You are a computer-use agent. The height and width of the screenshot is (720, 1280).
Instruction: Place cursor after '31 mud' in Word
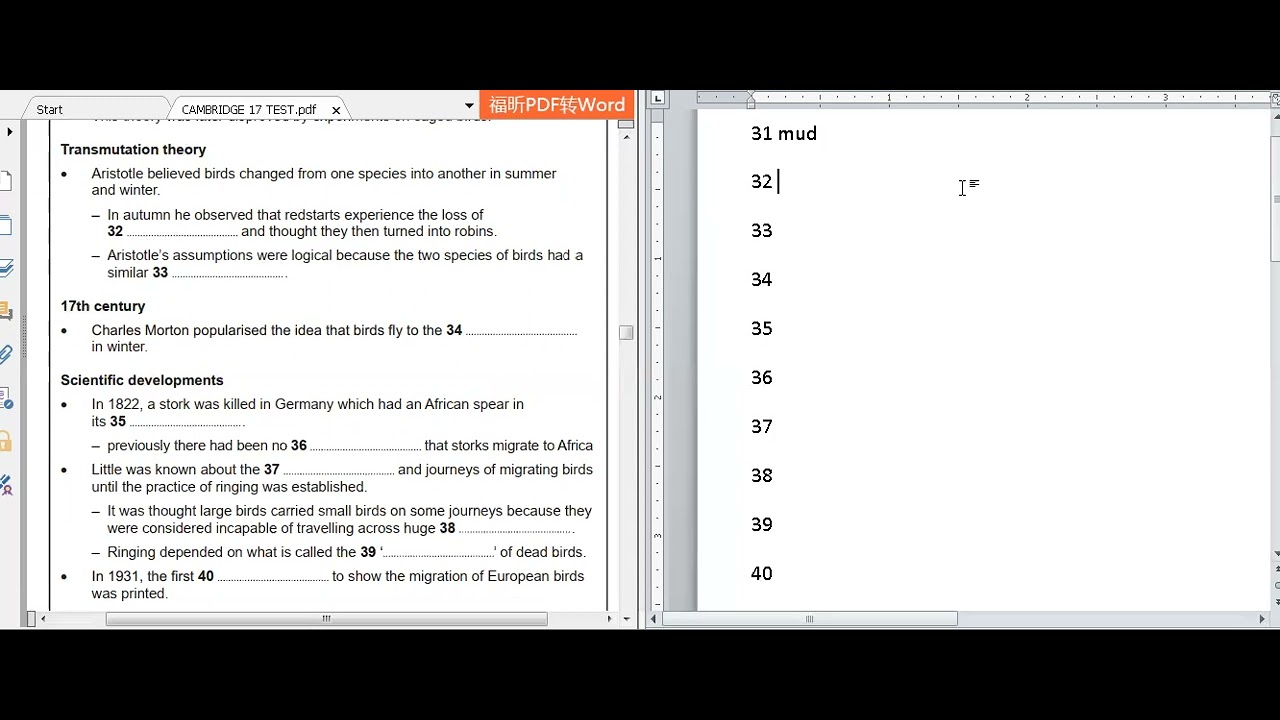(818, 134)
